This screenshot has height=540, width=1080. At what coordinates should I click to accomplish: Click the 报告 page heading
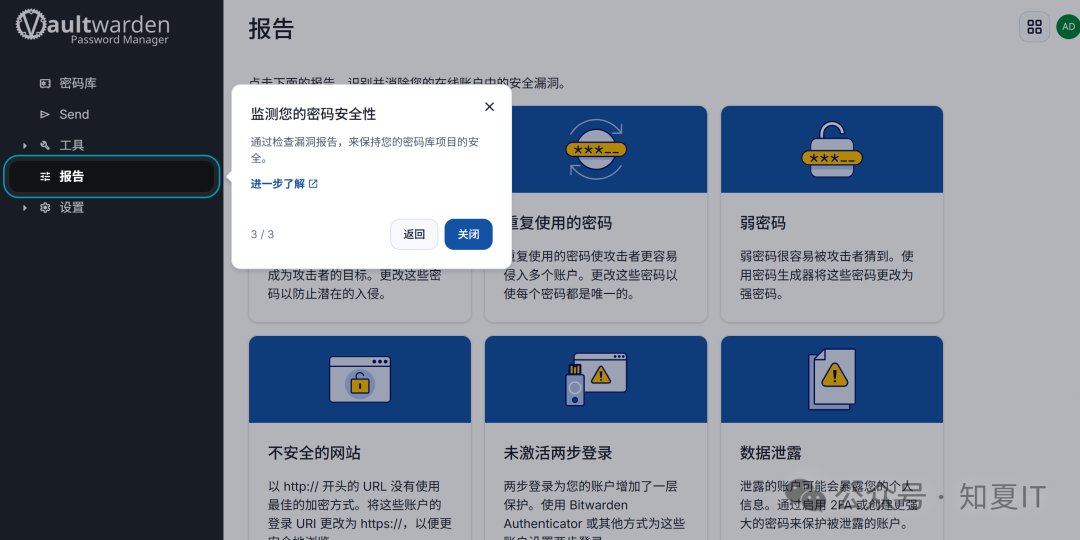point(271,29)
